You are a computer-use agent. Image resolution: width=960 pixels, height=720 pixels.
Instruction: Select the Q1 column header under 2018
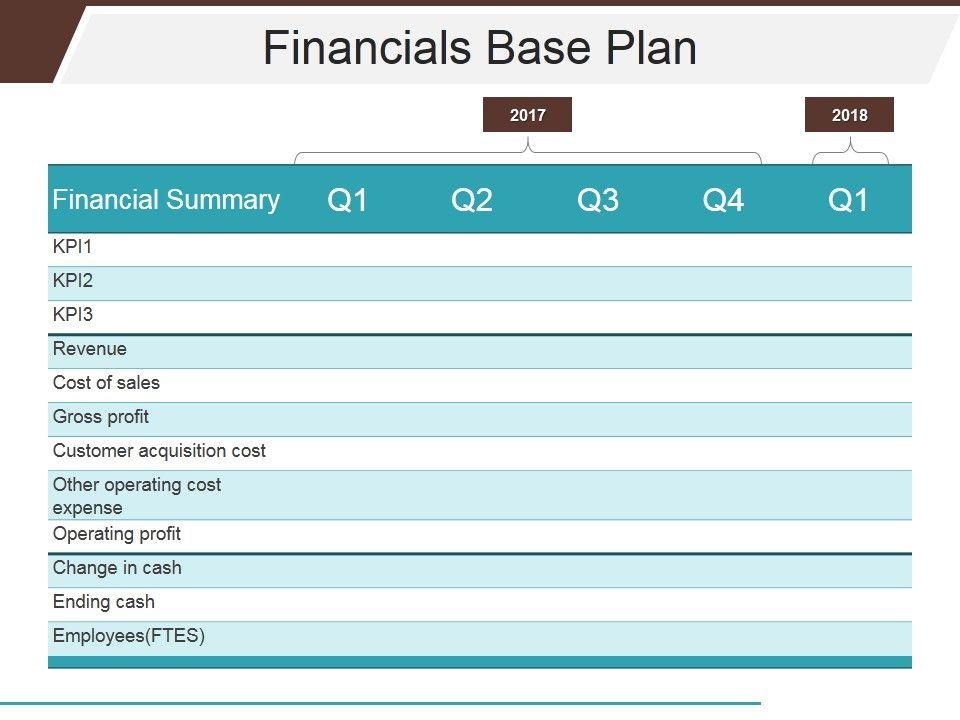click(x=849, y=201)
